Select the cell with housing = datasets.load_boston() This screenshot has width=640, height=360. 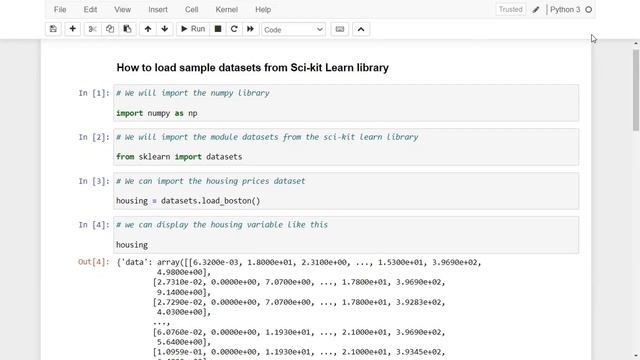[x=346, y=191]
